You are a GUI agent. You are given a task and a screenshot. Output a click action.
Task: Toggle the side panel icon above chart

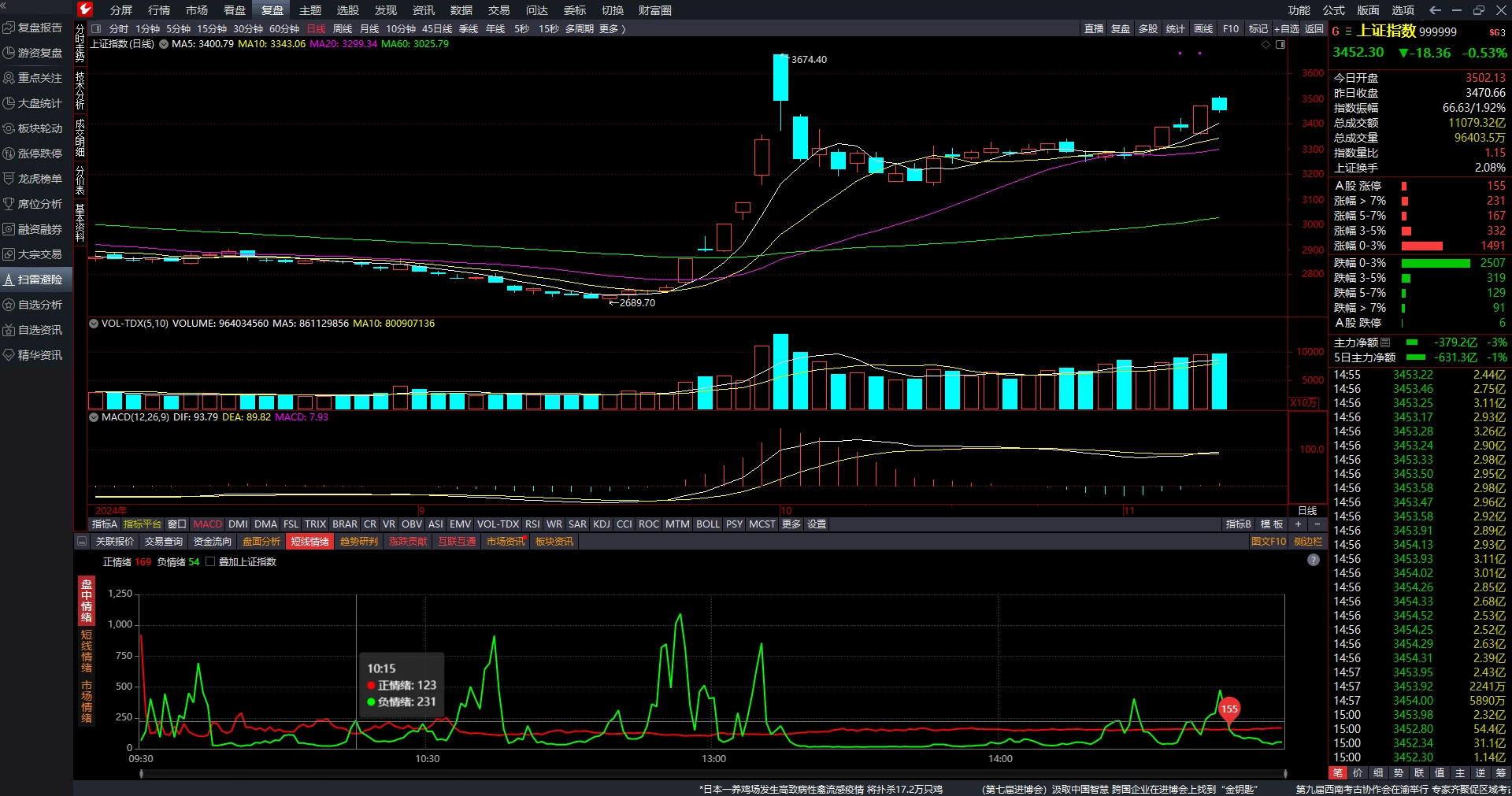1280,44
